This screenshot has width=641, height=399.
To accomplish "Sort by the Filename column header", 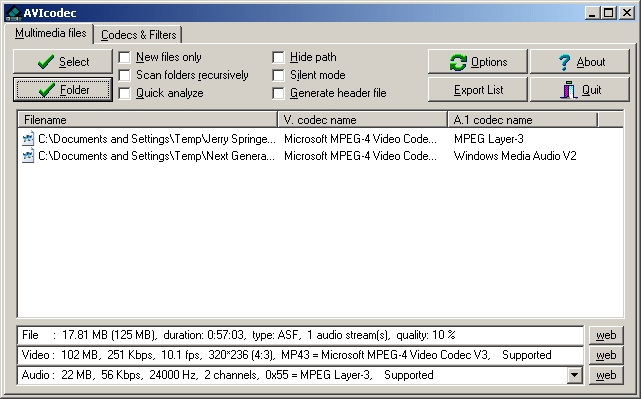I will [x=148, y=120].
